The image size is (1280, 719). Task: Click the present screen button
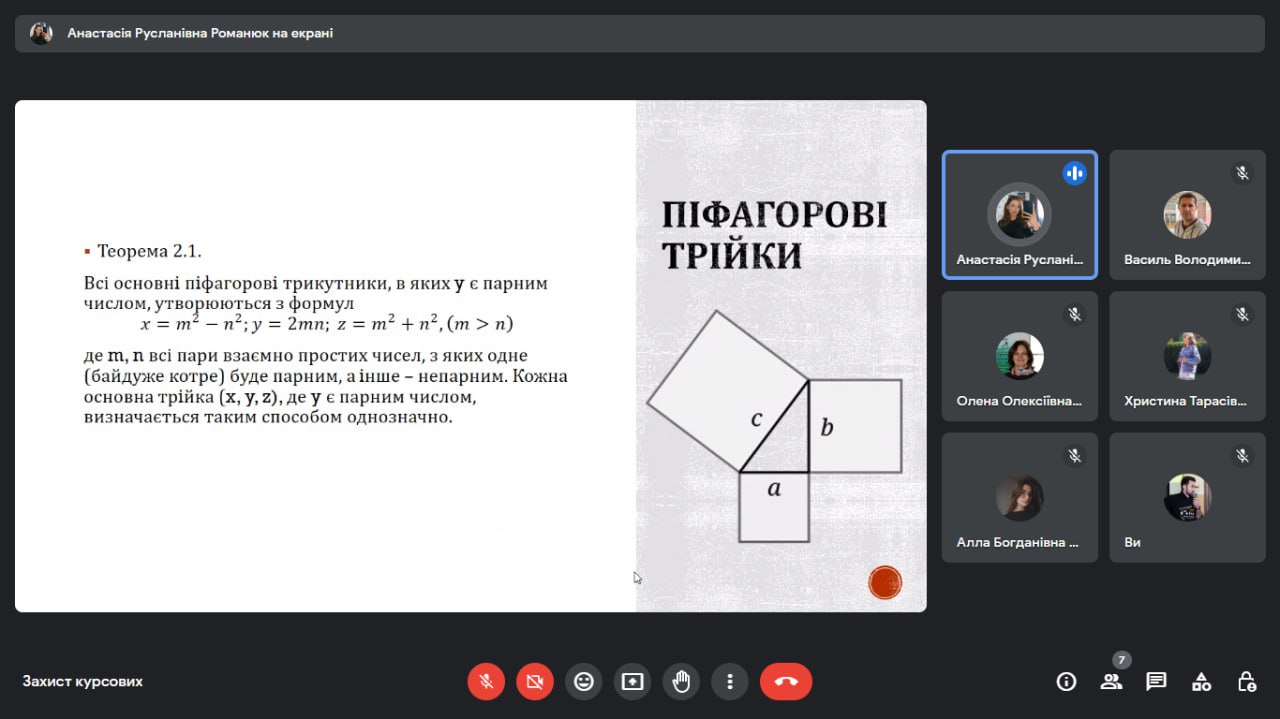[x=632, y=682]
